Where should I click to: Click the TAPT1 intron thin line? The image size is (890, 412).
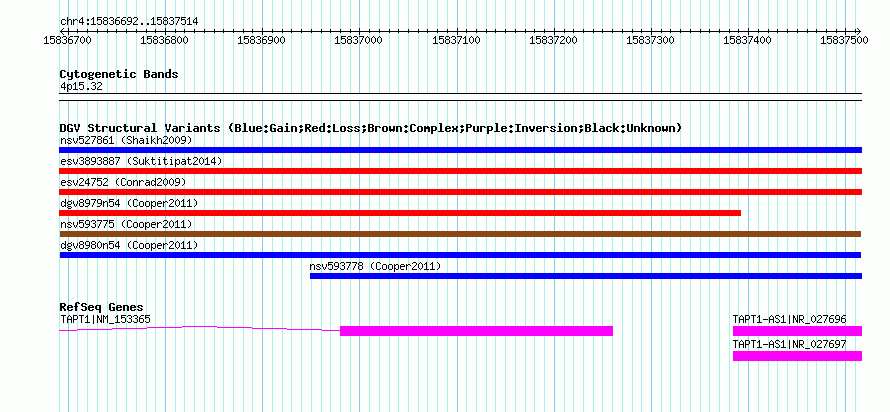[x=200, y=328]
